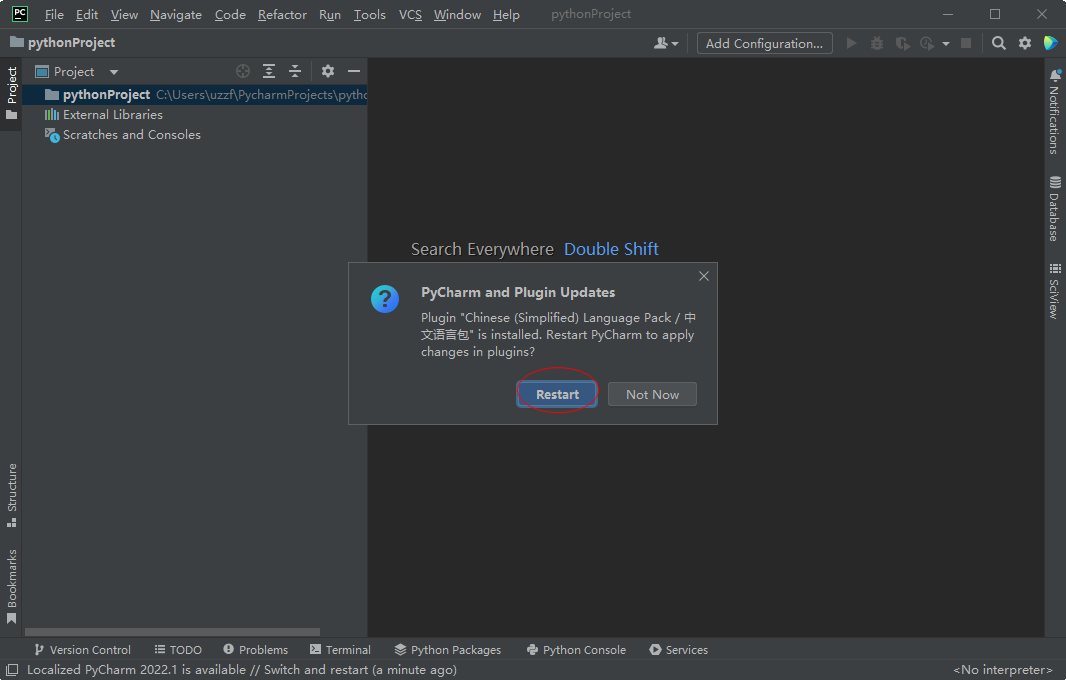This screenshot has width=1066, height=680.
Task: Open the Notifications side panel
Action: tap(1054, 112)
